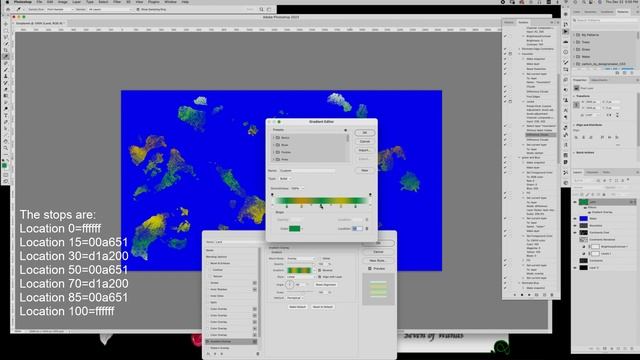Click the record button in Actions panel
This screenshot has height=360, width=640.
[x=522, y=295]
